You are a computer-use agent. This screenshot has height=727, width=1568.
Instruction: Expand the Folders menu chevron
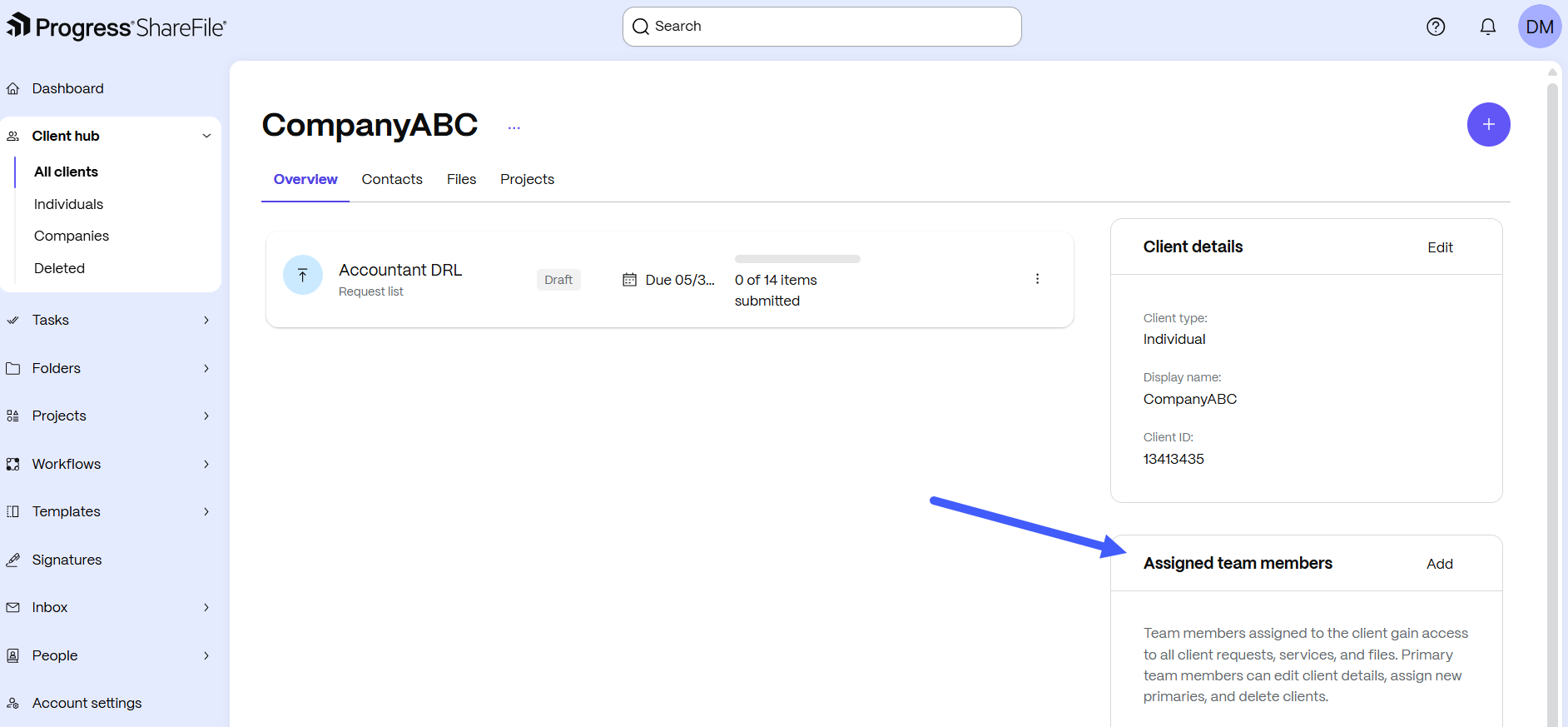point(206,368)
